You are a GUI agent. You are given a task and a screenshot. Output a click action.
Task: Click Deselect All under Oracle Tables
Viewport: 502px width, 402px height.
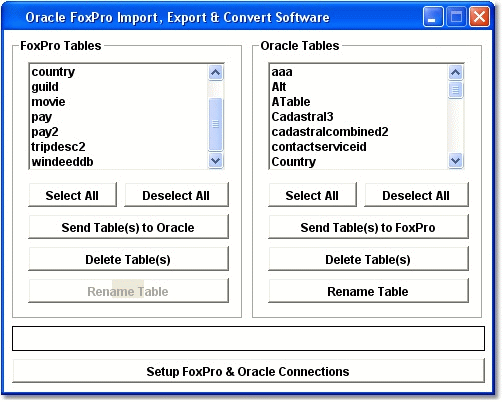[x=416, y=195]
